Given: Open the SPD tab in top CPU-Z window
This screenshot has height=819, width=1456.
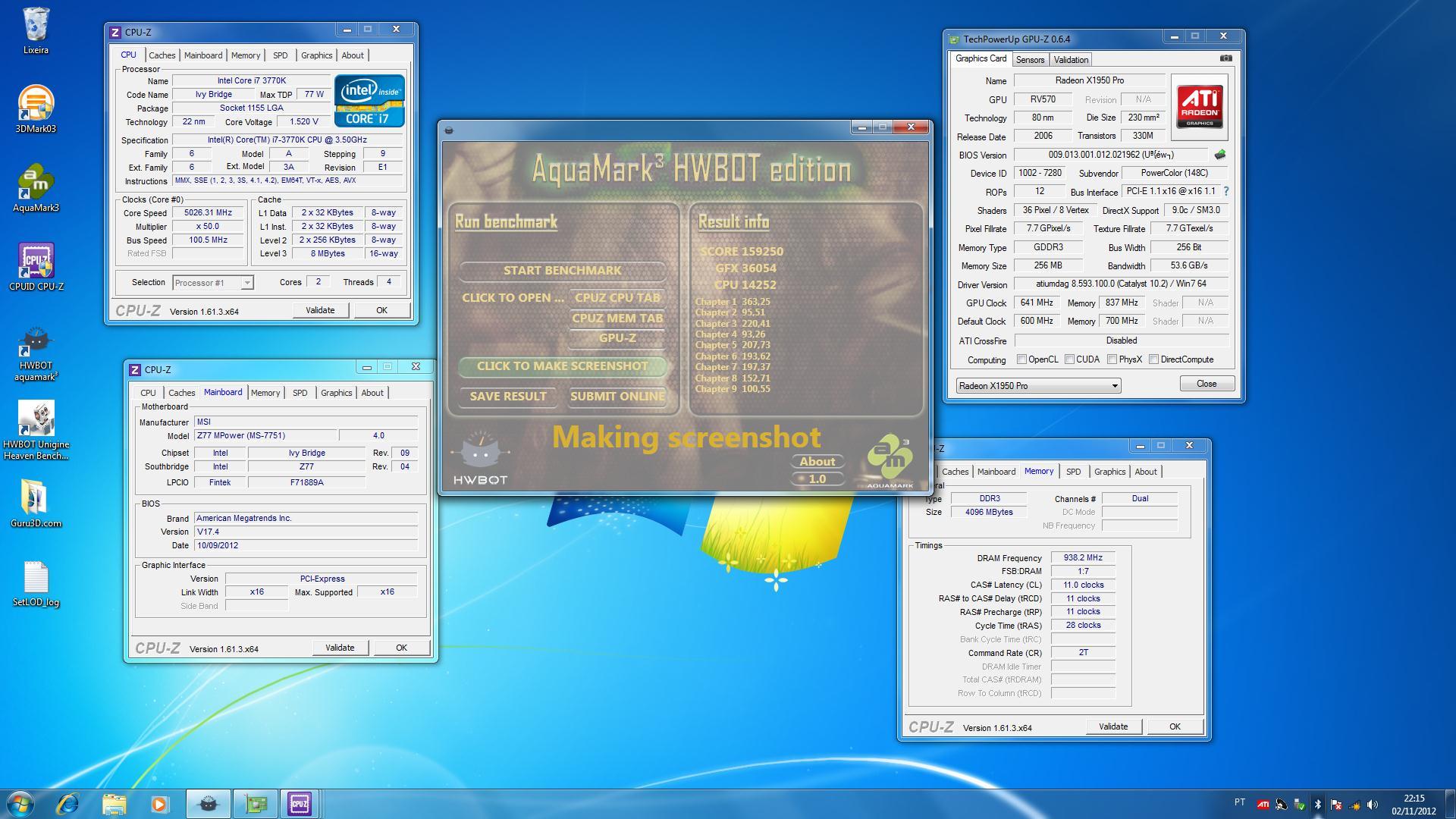Looking at the screenshot, I should tap(280, 55).
